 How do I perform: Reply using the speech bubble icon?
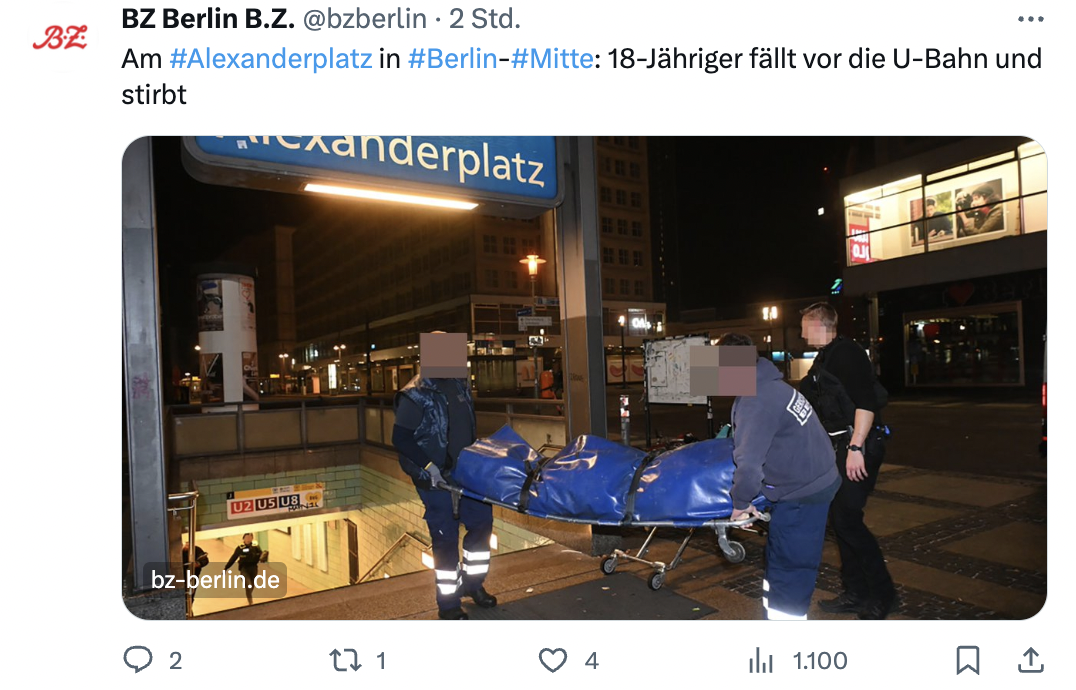pos(138,660)
